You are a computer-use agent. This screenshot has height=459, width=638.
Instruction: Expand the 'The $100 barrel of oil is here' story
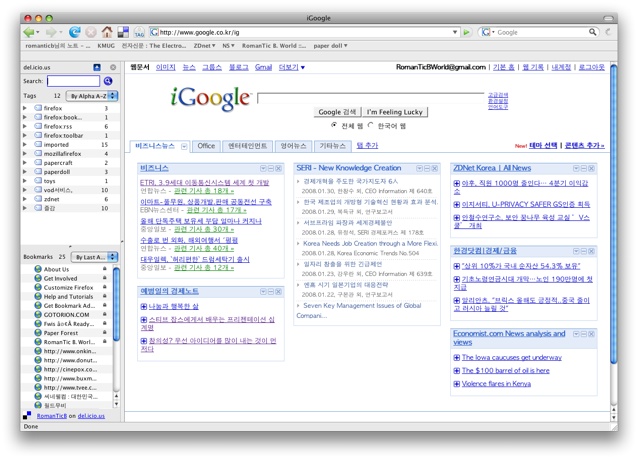[x=457, y=371]
